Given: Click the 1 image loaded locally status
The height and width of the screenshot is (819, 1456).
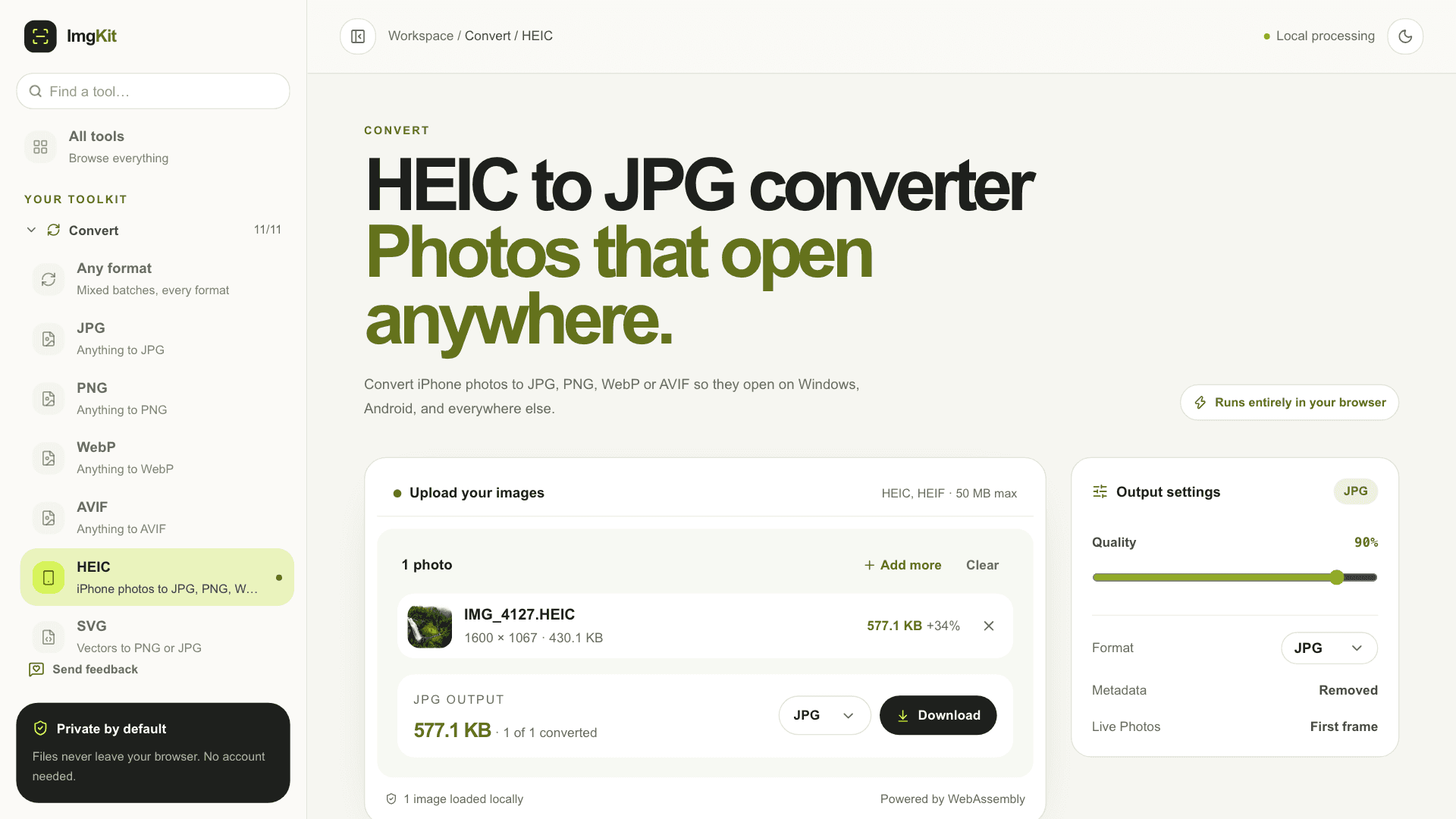Looking at the screenshot, I should pyautogui.click(x=455, y=799).
